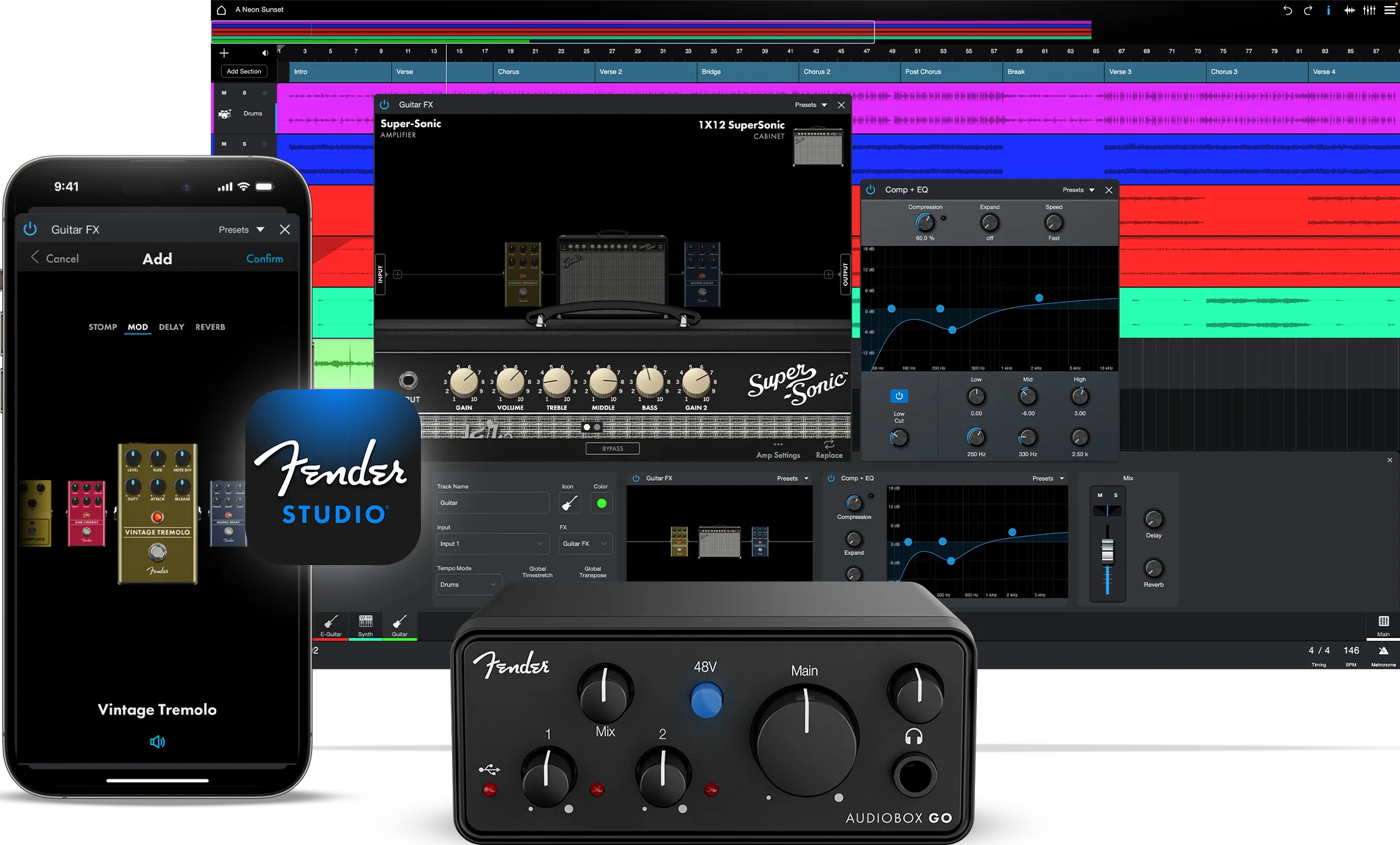
Task: Switch to the STOMP tab on phone
Action: click(x=103, y=327)
